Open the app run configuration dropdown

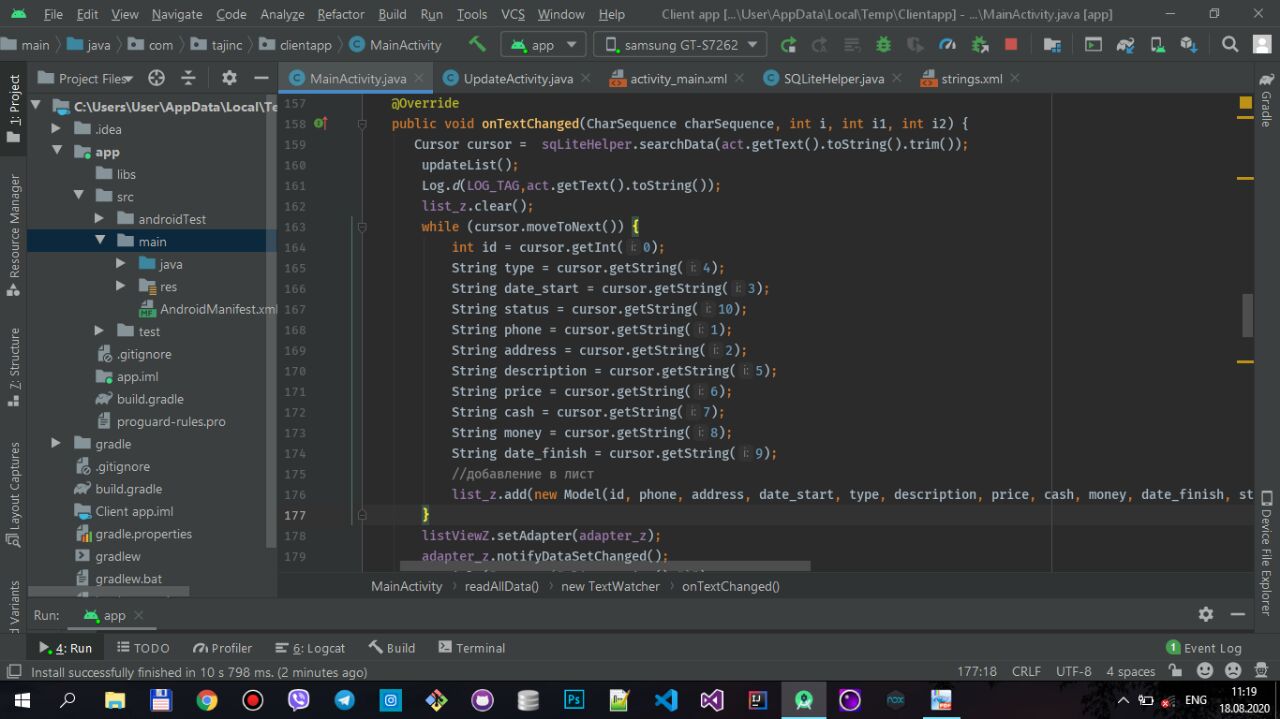pos(543,45)
